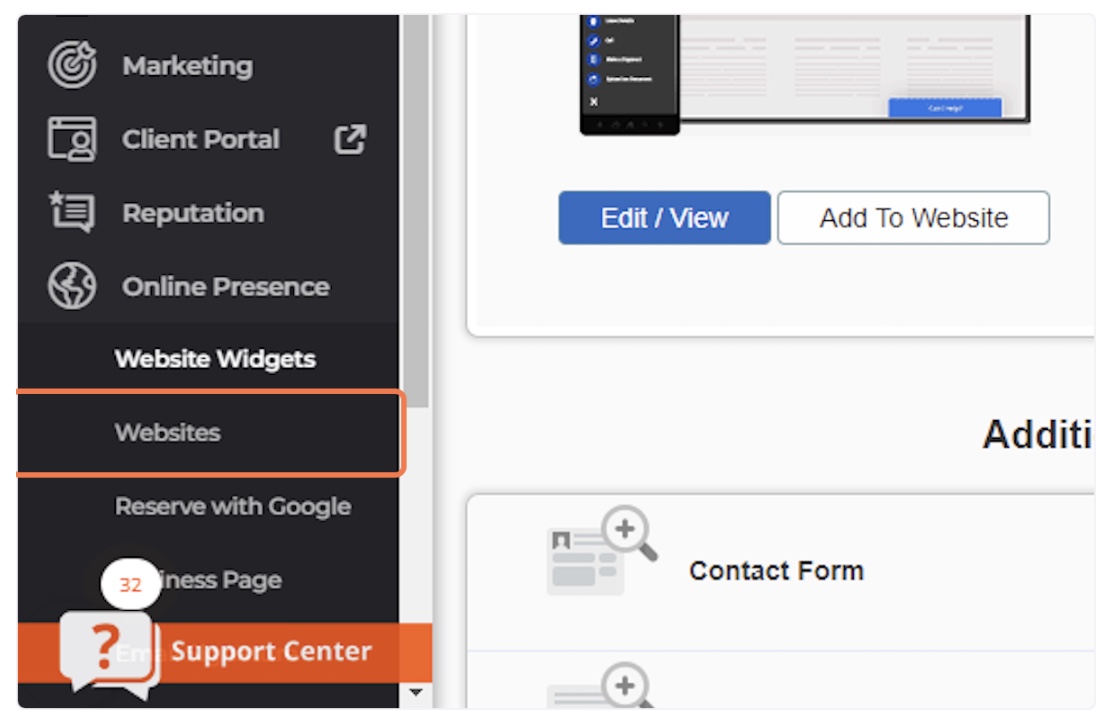The image size is (1102, 722).
Task: Click the X on the widget preview
Action: 594,102
